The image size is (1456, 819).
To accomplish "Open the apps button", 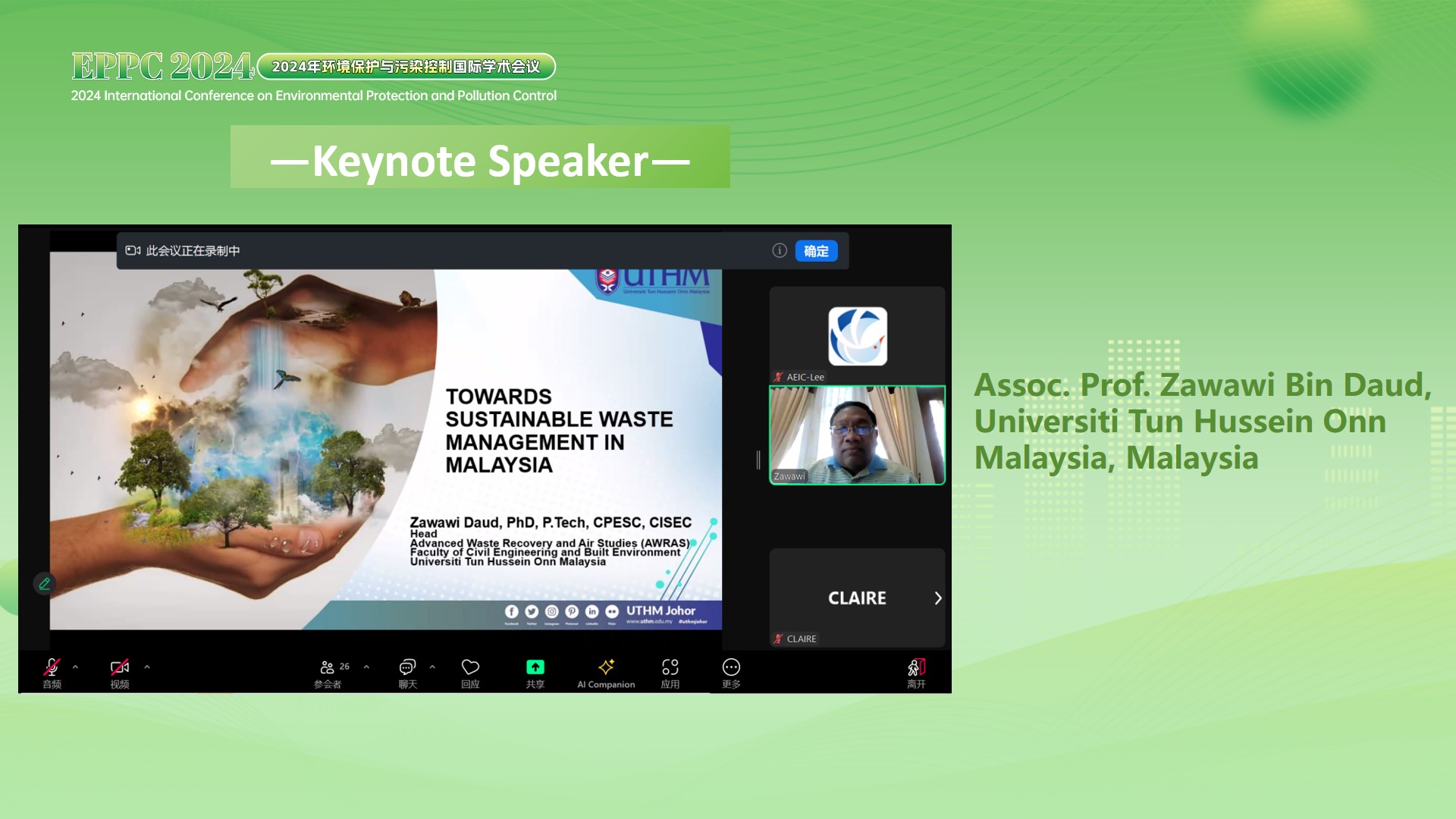I will tap(670, 673).
